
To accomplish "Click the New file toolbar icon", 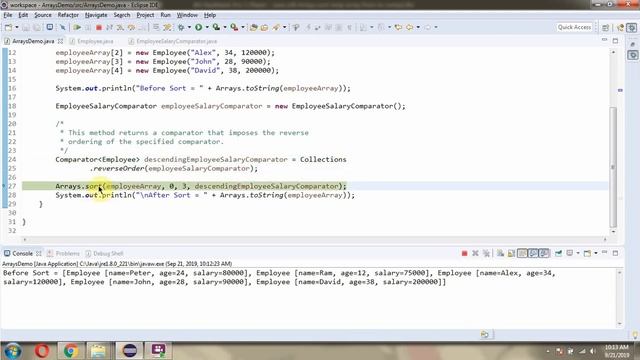I will click(x=8, y=27).
